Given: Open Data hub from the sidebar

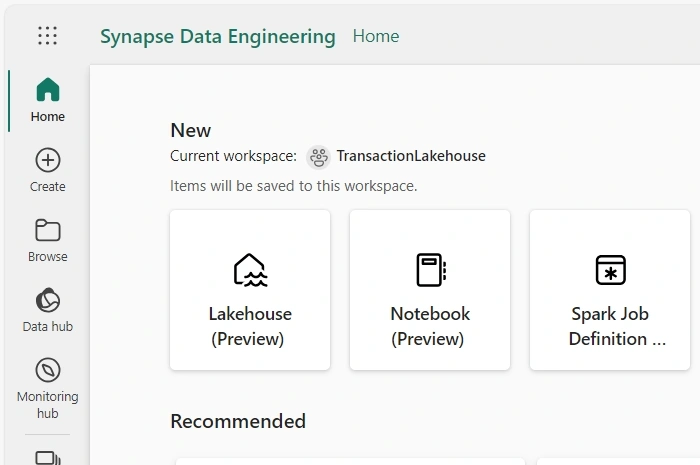Looking at the screenshot, I should 48,311.
